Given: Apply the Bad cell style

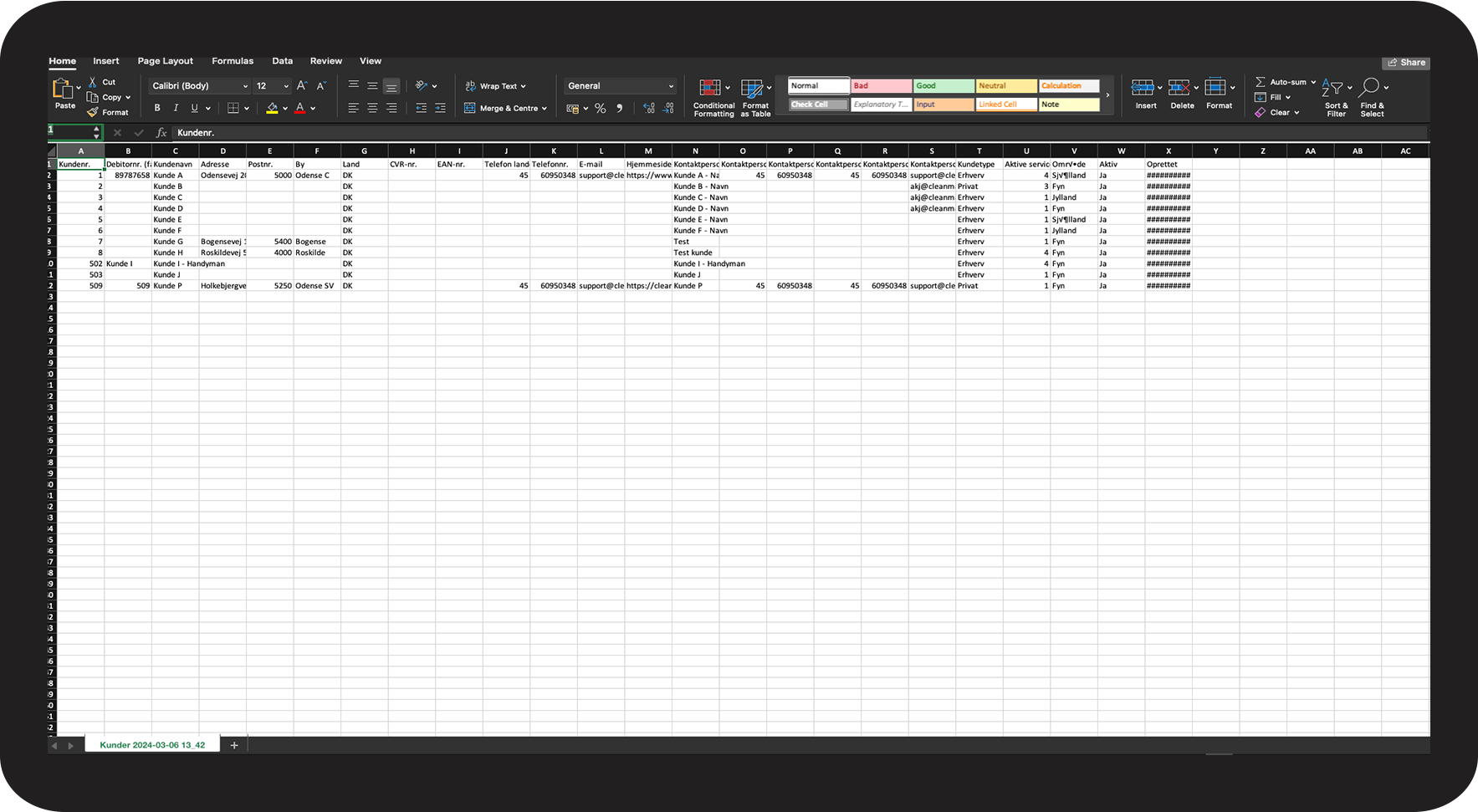Looking at the screenshot, I should coord(882,86).
